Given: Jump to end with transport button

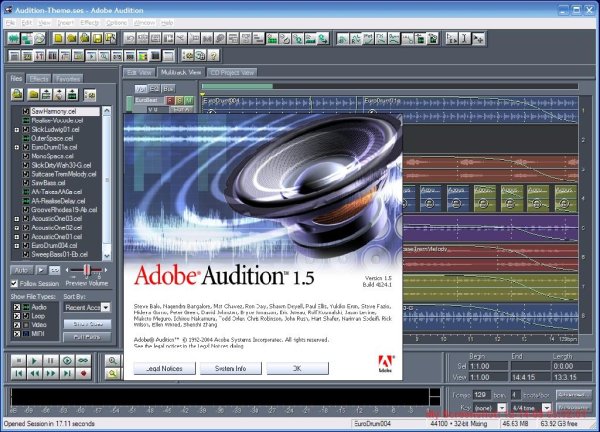Looking at the screenshot, I should pyautogui.click(x=67, y=373).
